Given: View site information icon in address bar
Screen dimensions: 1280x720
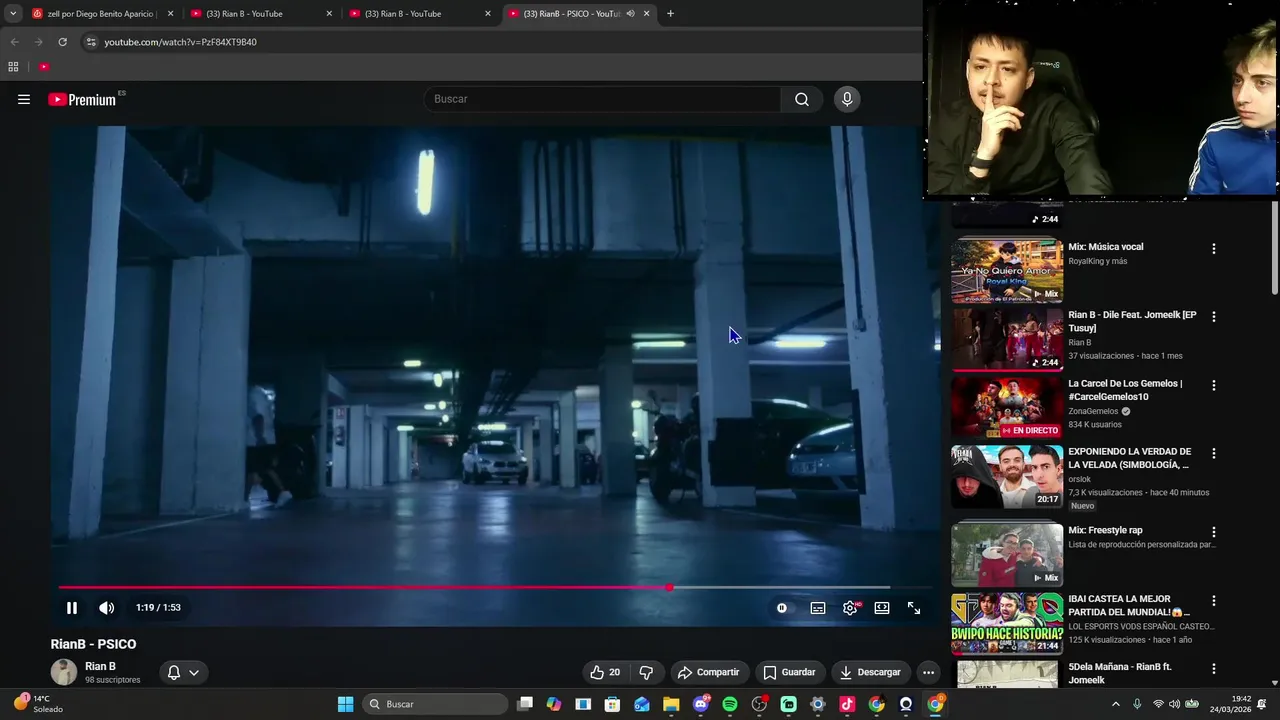Looking at the screenshot, I should pos(90,42).
